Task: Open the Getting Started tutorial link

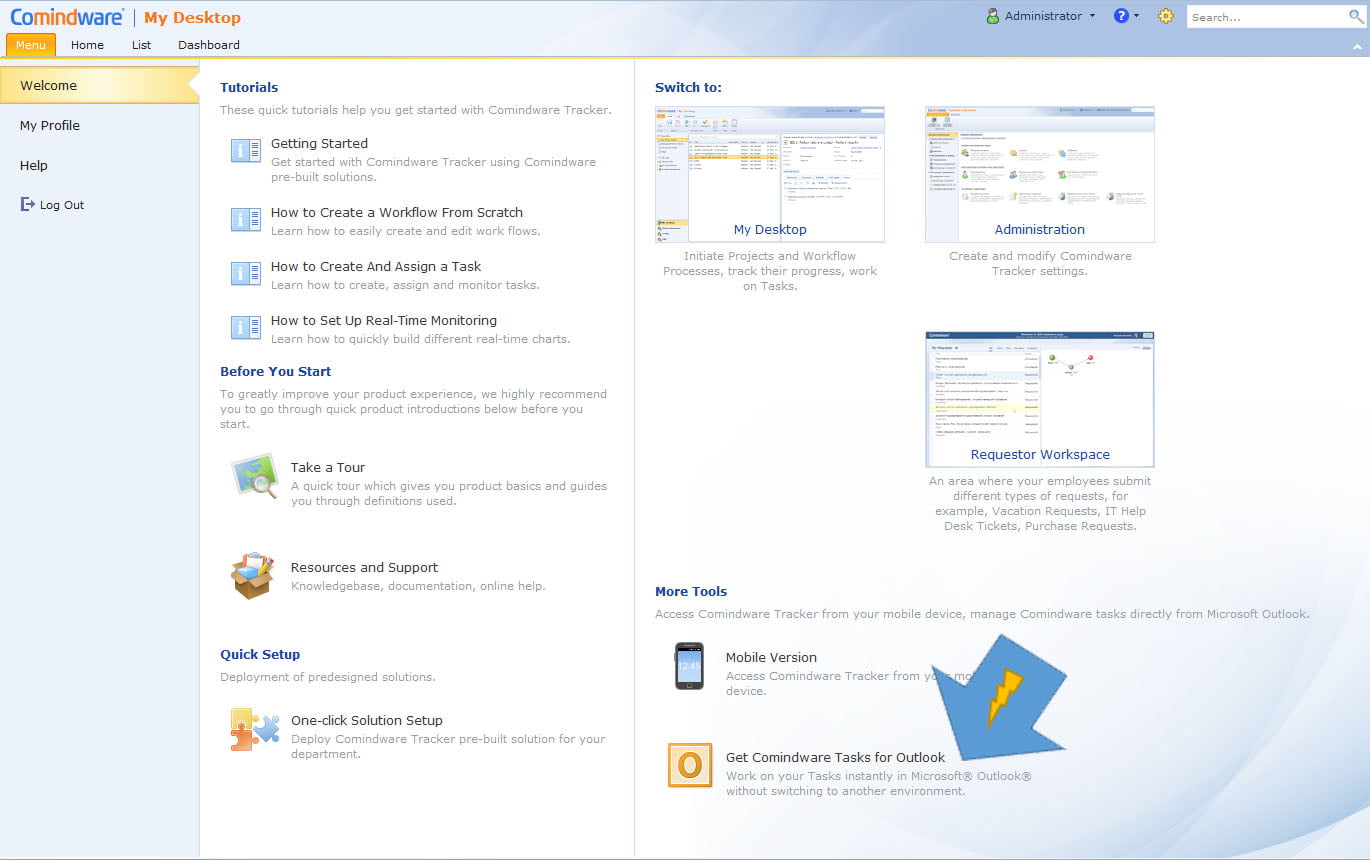Action: pyautogui.click(x=319, y=143)
